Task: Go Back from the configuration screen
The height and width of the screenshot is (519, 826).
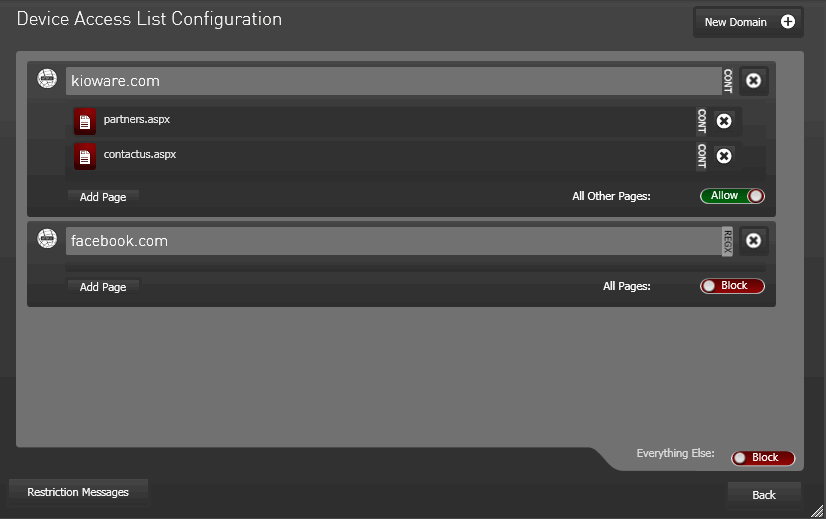Action: click(764, 495)
